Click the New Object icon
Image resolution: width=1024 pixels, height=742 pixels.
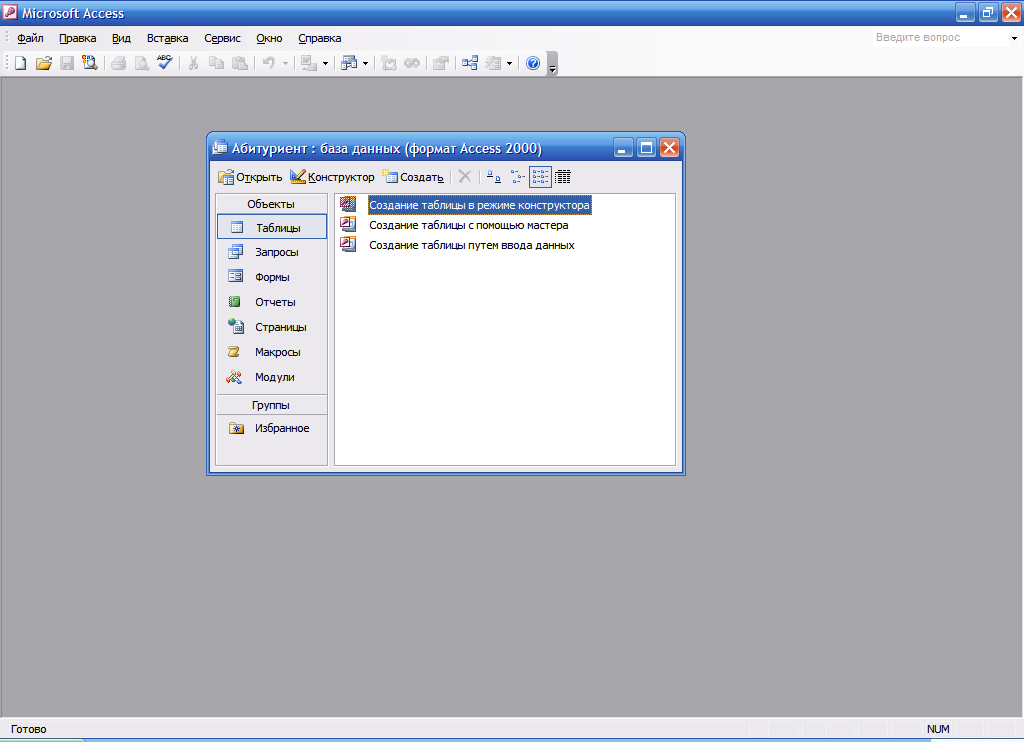point(493,63)
